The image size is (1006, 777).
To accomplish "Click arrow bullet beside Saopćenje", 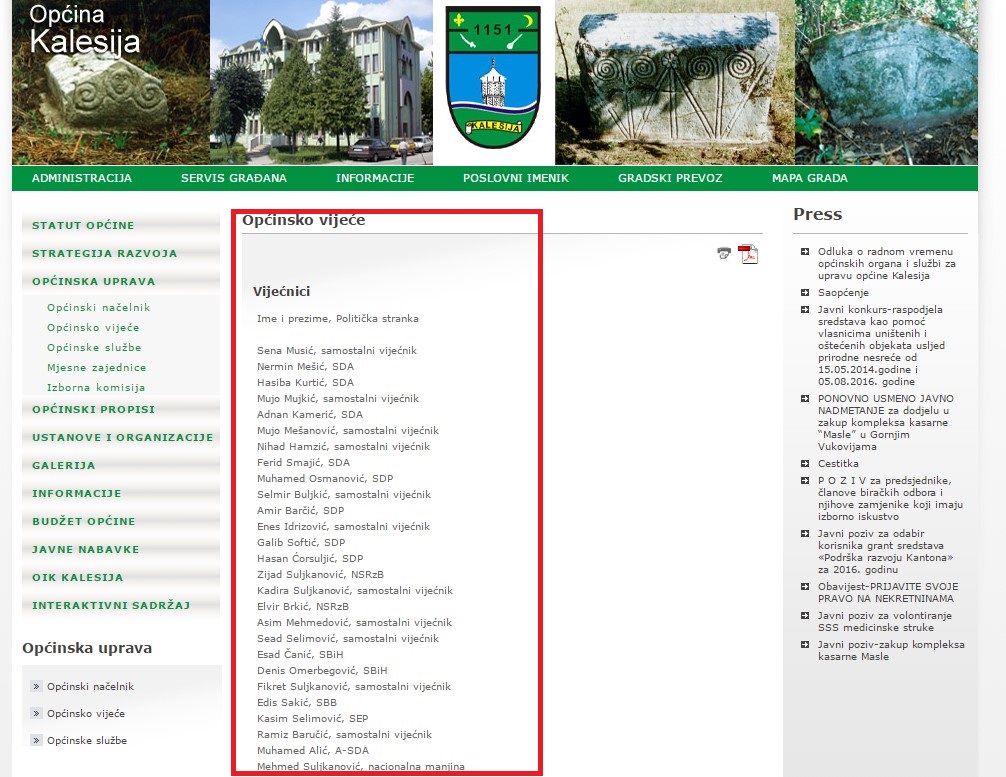I will pyautogui.click(x=805, y=293).
